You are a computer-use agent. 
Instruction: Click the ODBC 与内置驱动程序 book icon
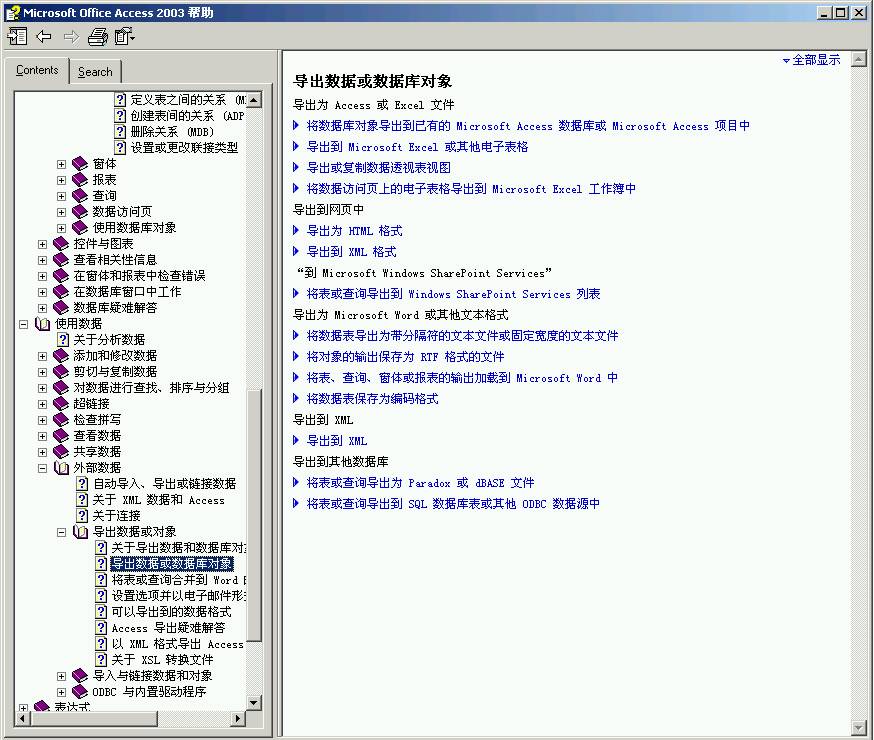click(x=80, y=692)
